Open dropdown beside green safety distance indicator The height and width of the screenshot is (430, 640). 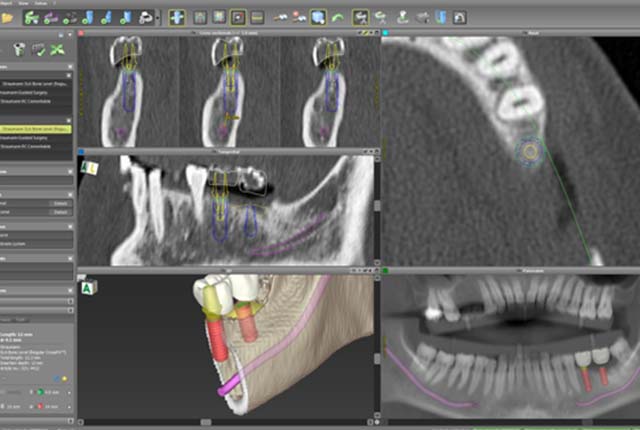pos(69,392)
